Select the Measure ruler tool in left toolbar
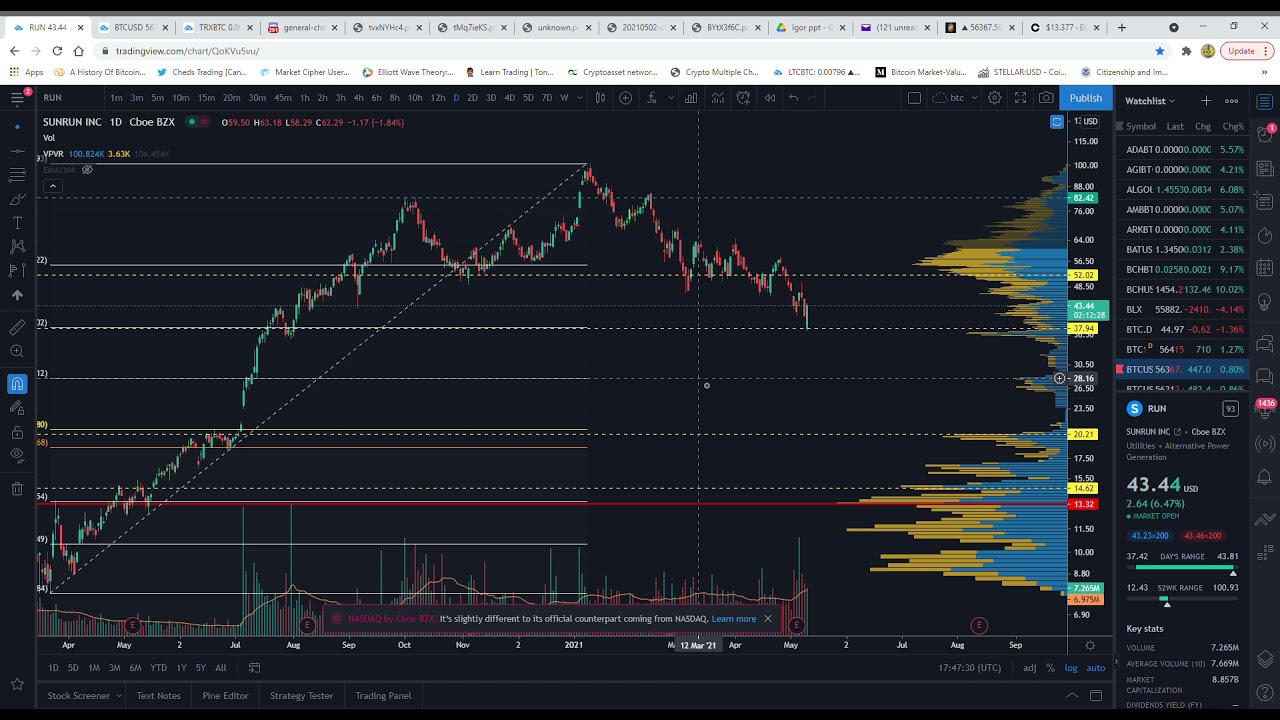This screenshot has width=1280, height=720. [x=17, y=327]
